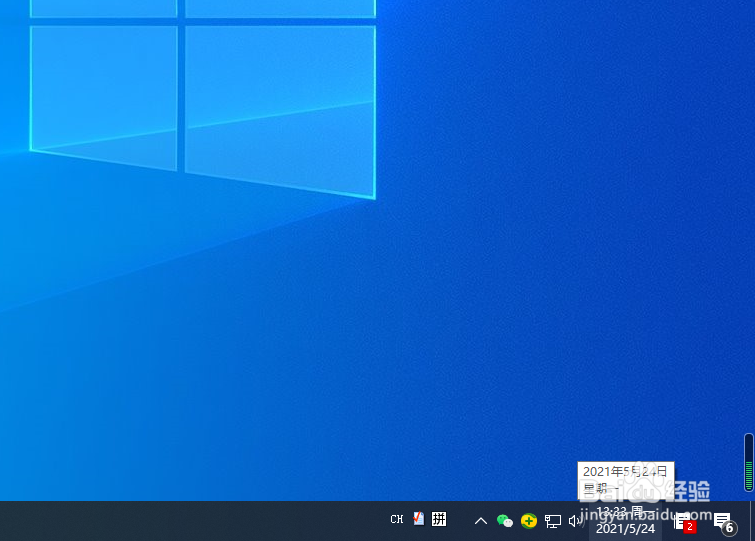Open the network connection tray icon
The width and height of the screenshot is (755, 541).
click(x=553, y=521)
